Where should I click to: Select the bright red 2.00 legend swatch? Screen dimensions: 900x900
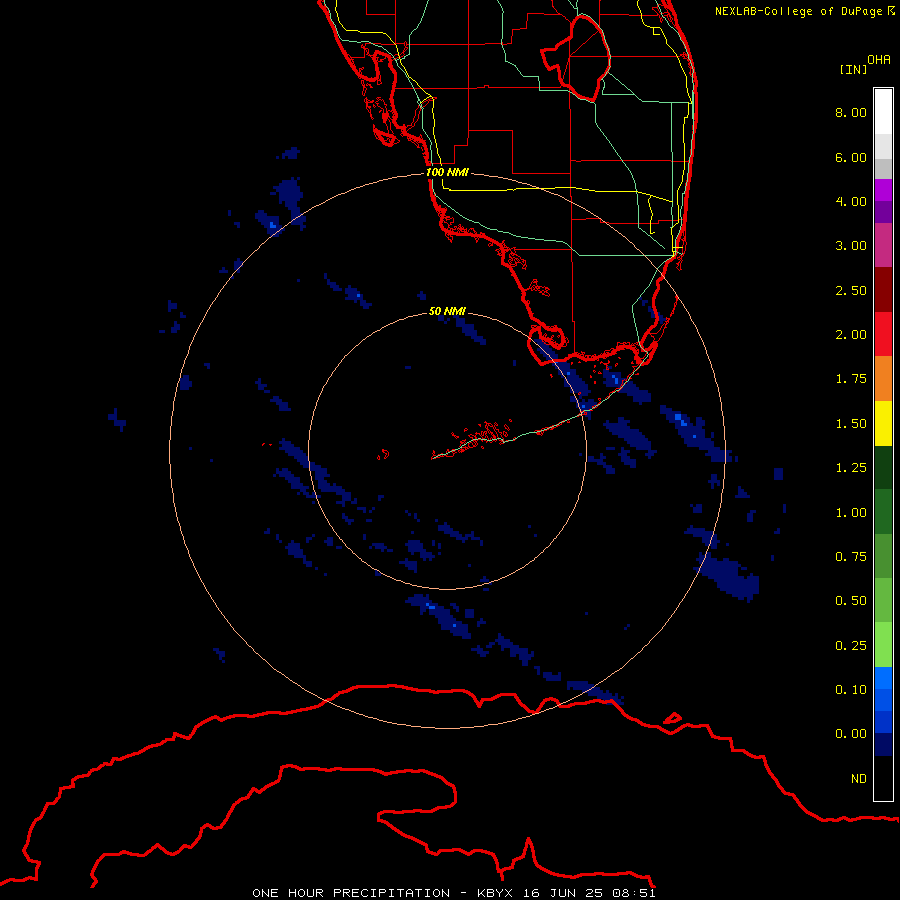click(883, 334)
